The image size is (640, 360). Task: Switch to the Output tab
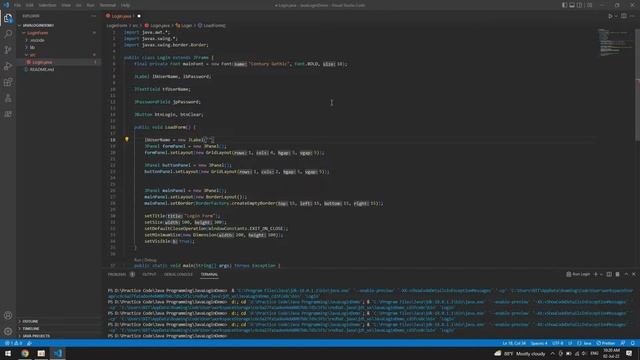click(149, 274)
